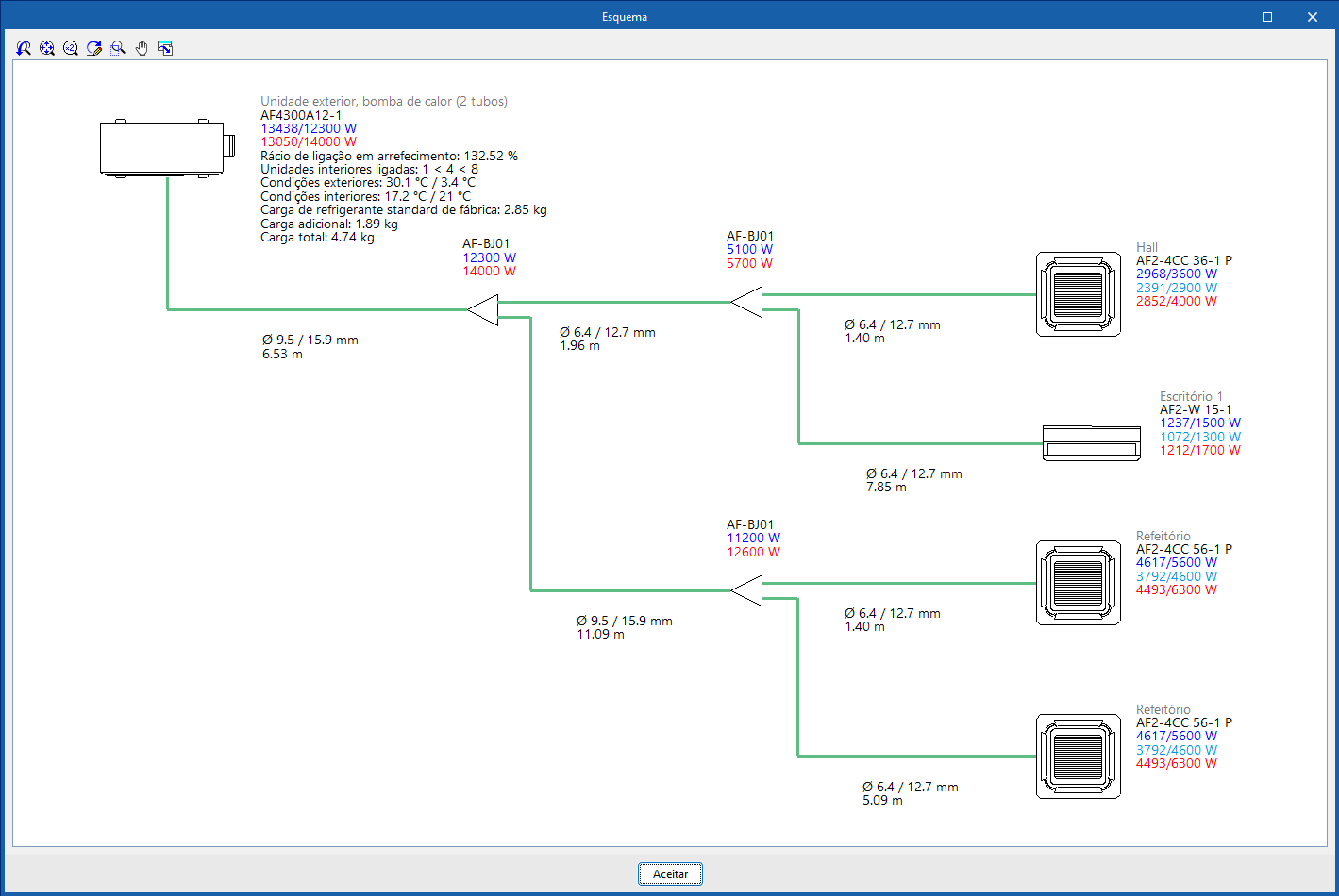Click the Aceitar button
The image size is (1339, 896).
click(x=670, y=874)
